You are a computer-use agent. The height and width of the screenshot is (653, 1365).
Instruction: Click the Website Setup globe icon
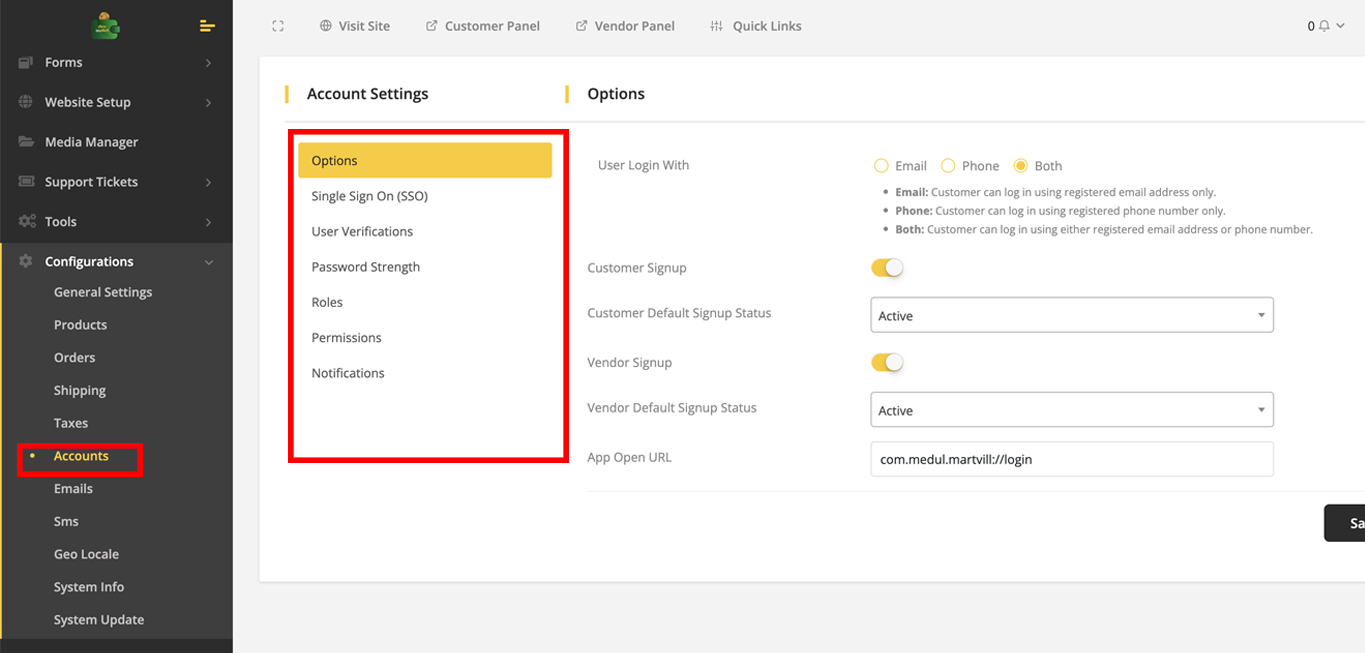tap(26, 102)
